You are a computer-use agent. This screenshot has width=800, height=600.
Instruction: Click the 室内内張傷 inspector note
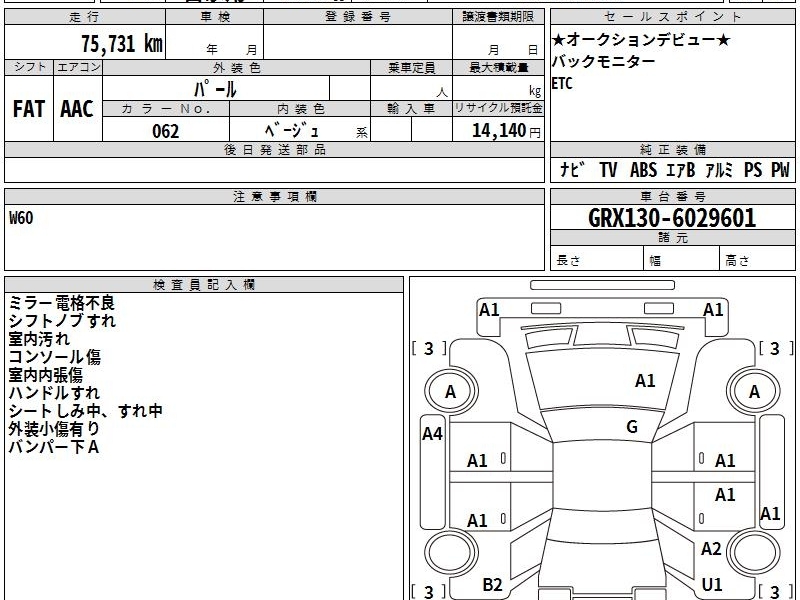point(45,375)
